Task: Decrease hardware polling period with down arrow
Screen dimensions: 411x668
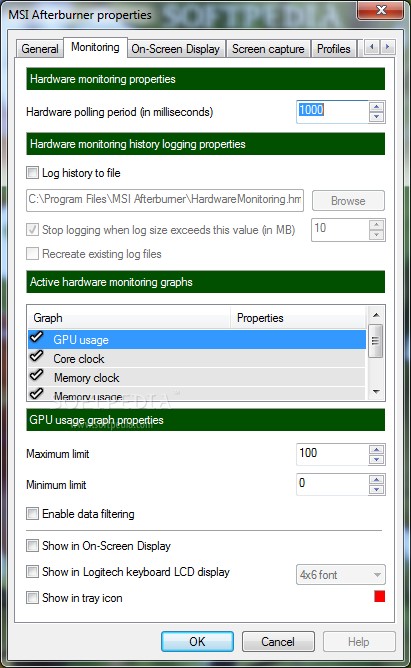Action: (x=377, y=117)
